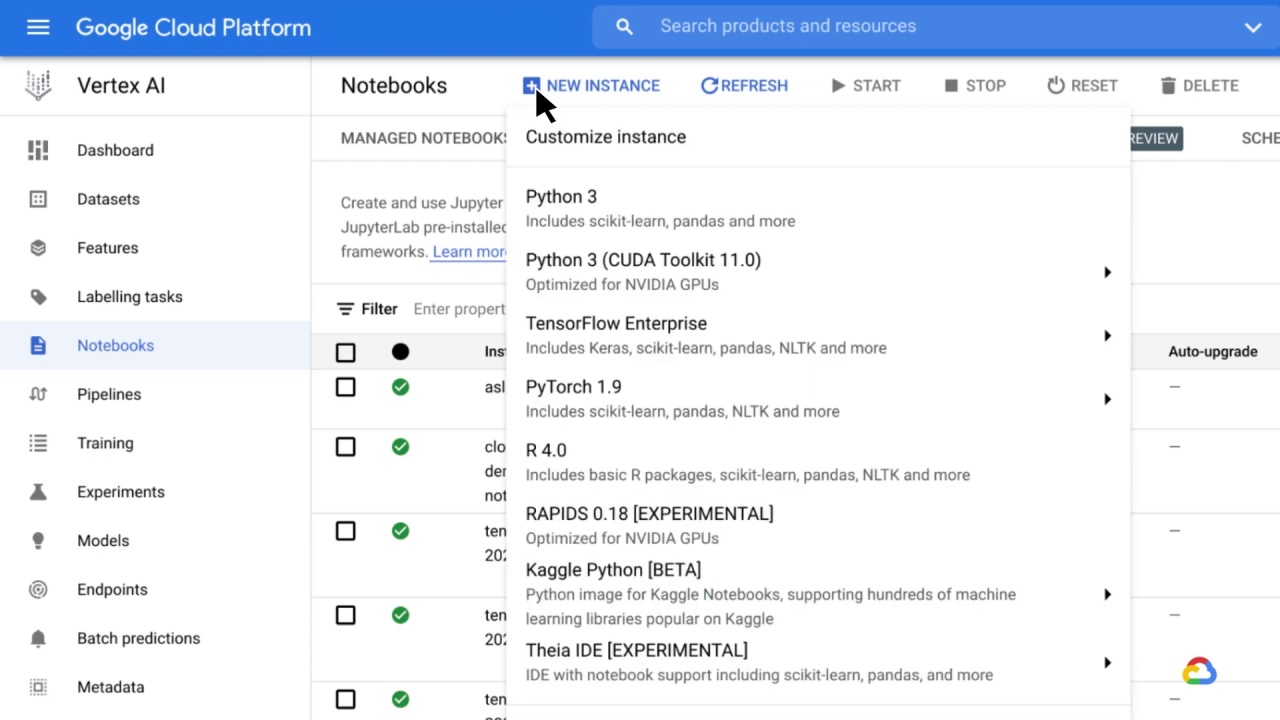Choose the R 4.0 instance type
The image size is (1280, 720).
click(818, 462)
